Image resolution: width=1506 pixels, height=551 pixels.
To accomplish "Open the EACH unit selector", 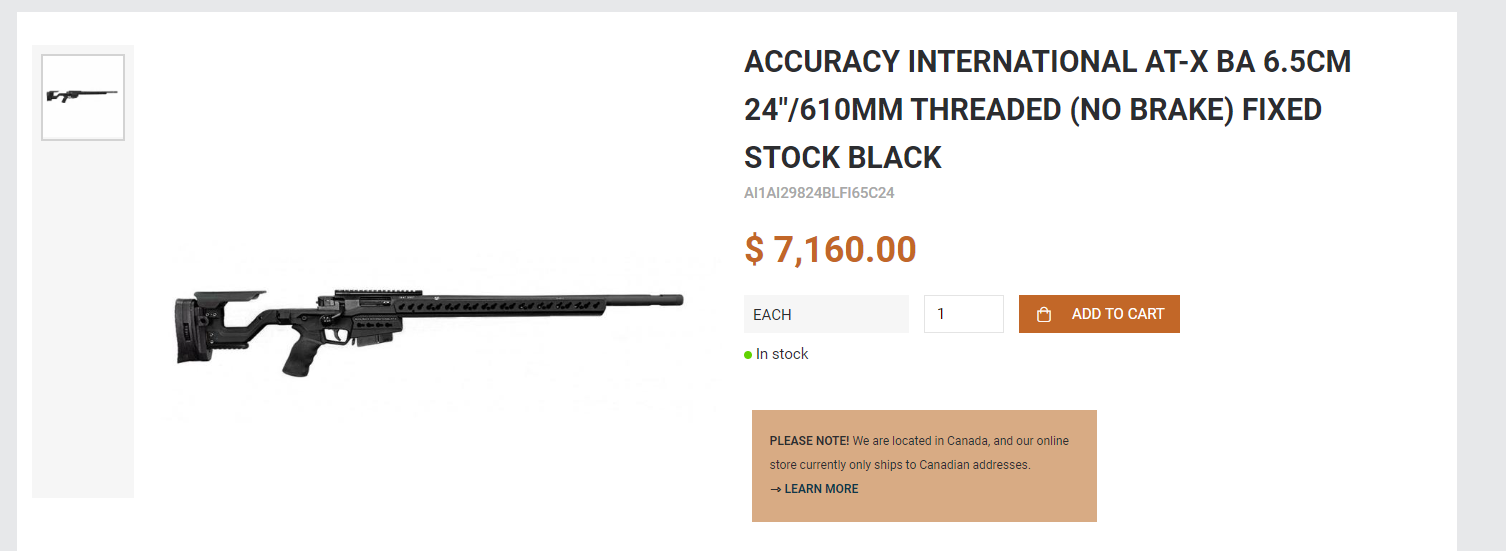I will (826, 314).
